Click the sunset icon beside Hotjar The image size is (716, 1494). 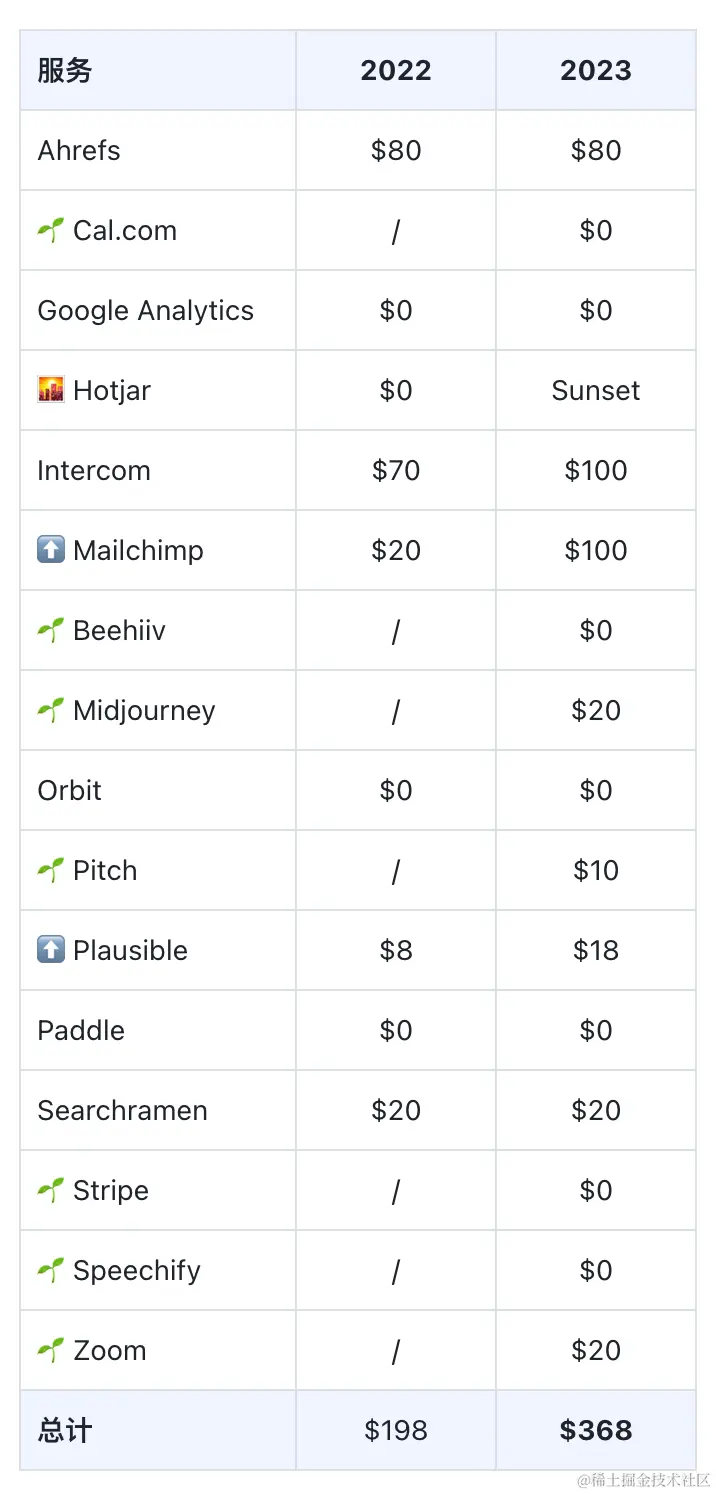(x=51, y=390)
